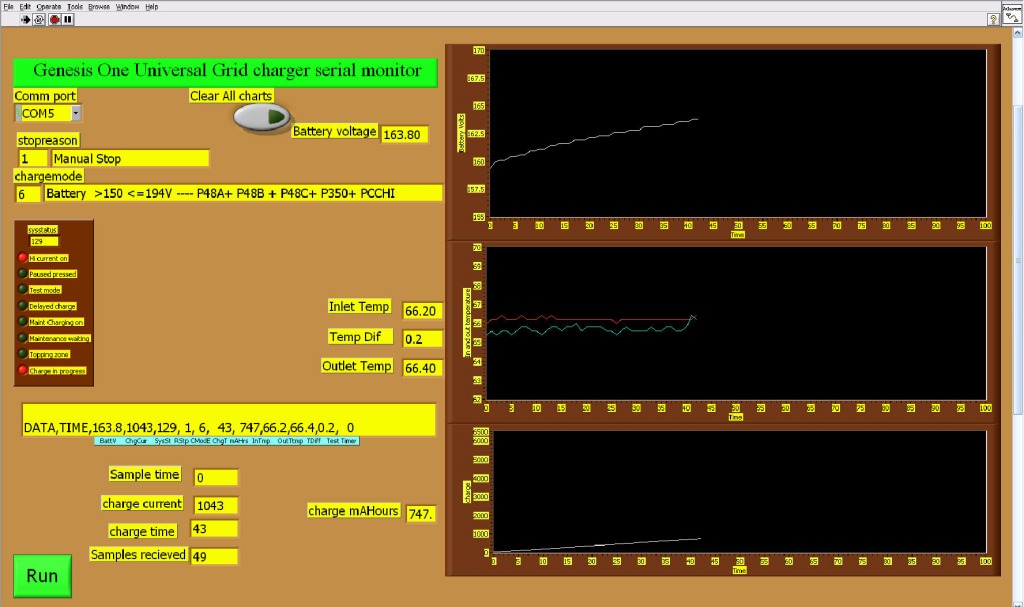Click the Paused pressed LED
The image size is (1024, 607).
pos(23,273)
